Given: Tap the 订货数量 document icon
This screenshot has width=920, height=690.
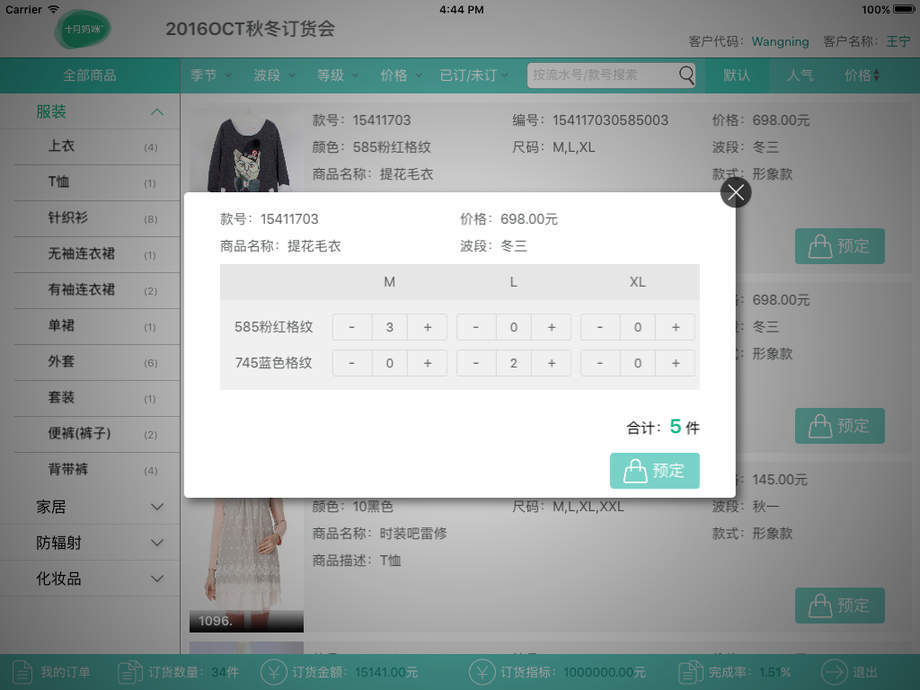Looking at the screenshot, I should (x=130, y=672).
